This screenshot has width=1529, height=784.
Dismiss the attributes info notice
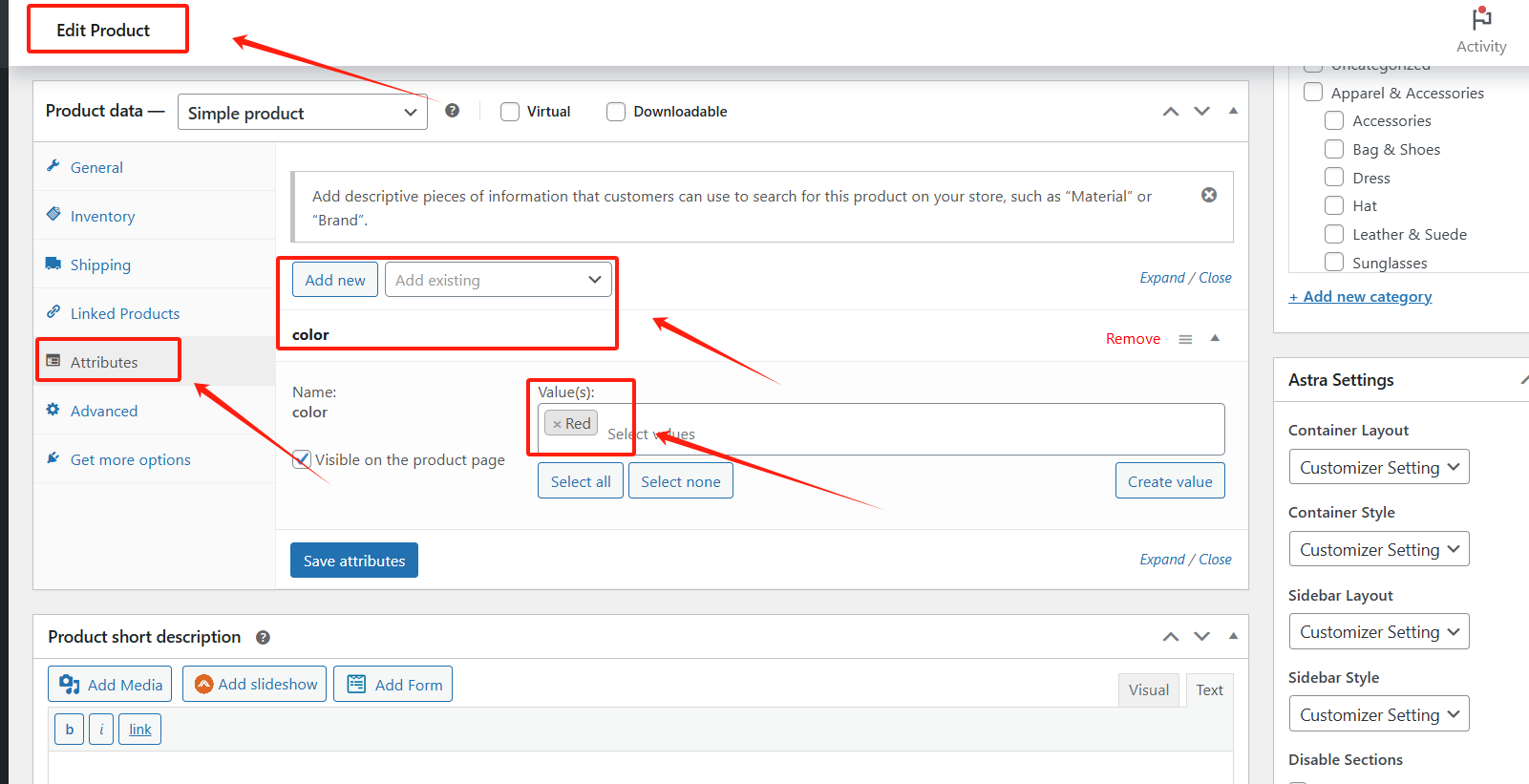click(x=1209, y=195)
